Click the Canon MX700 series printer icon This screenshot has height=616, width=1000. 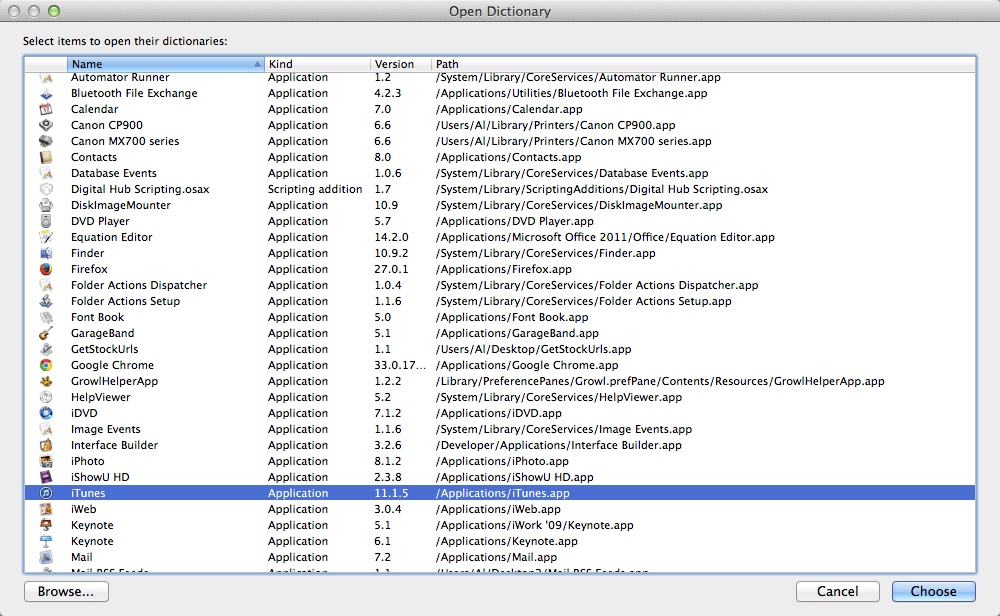click(x=46, y=142)
